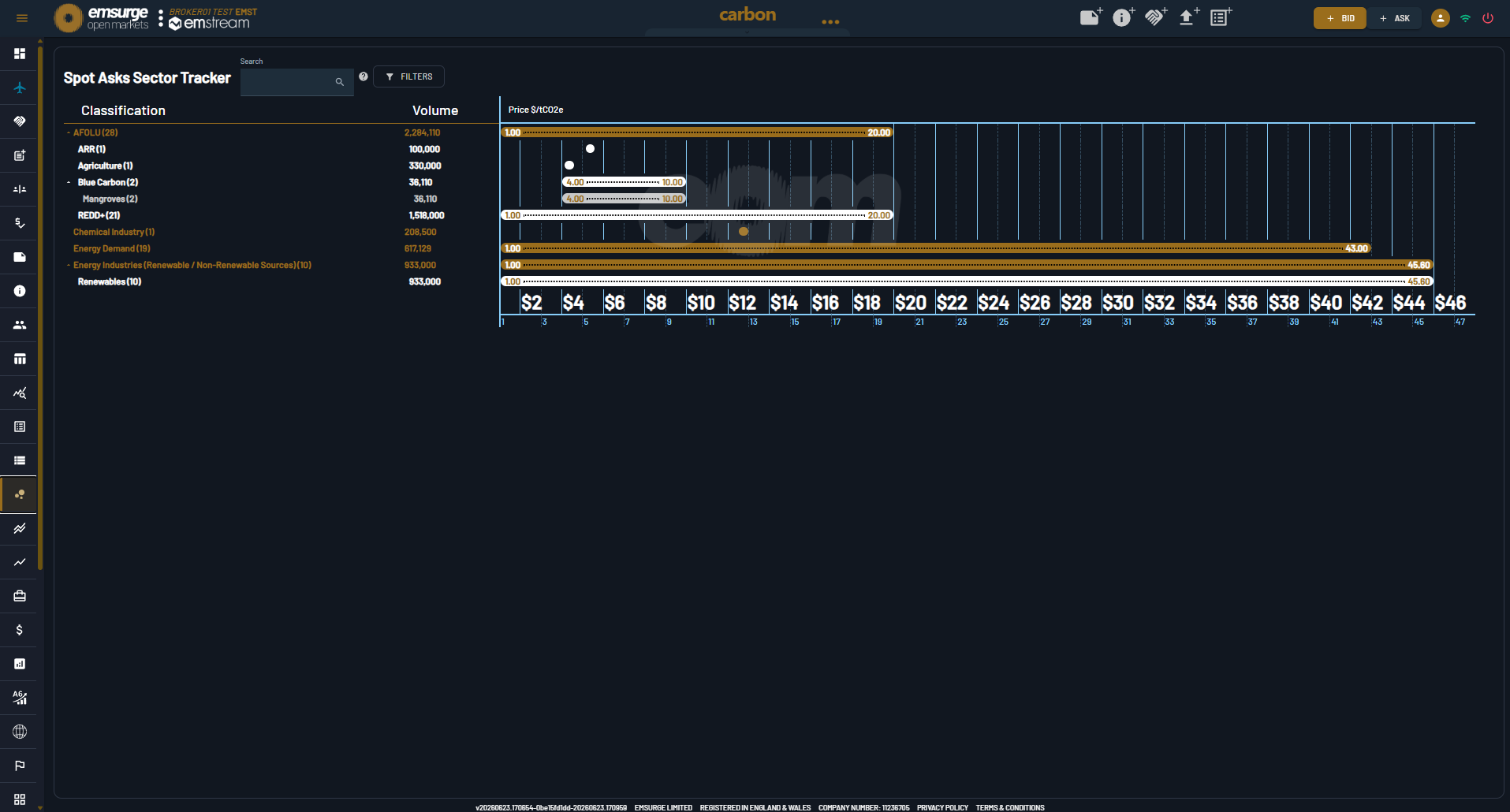
Task: Open the dashboard grid icon in sidebar
Action: [20, 54]
